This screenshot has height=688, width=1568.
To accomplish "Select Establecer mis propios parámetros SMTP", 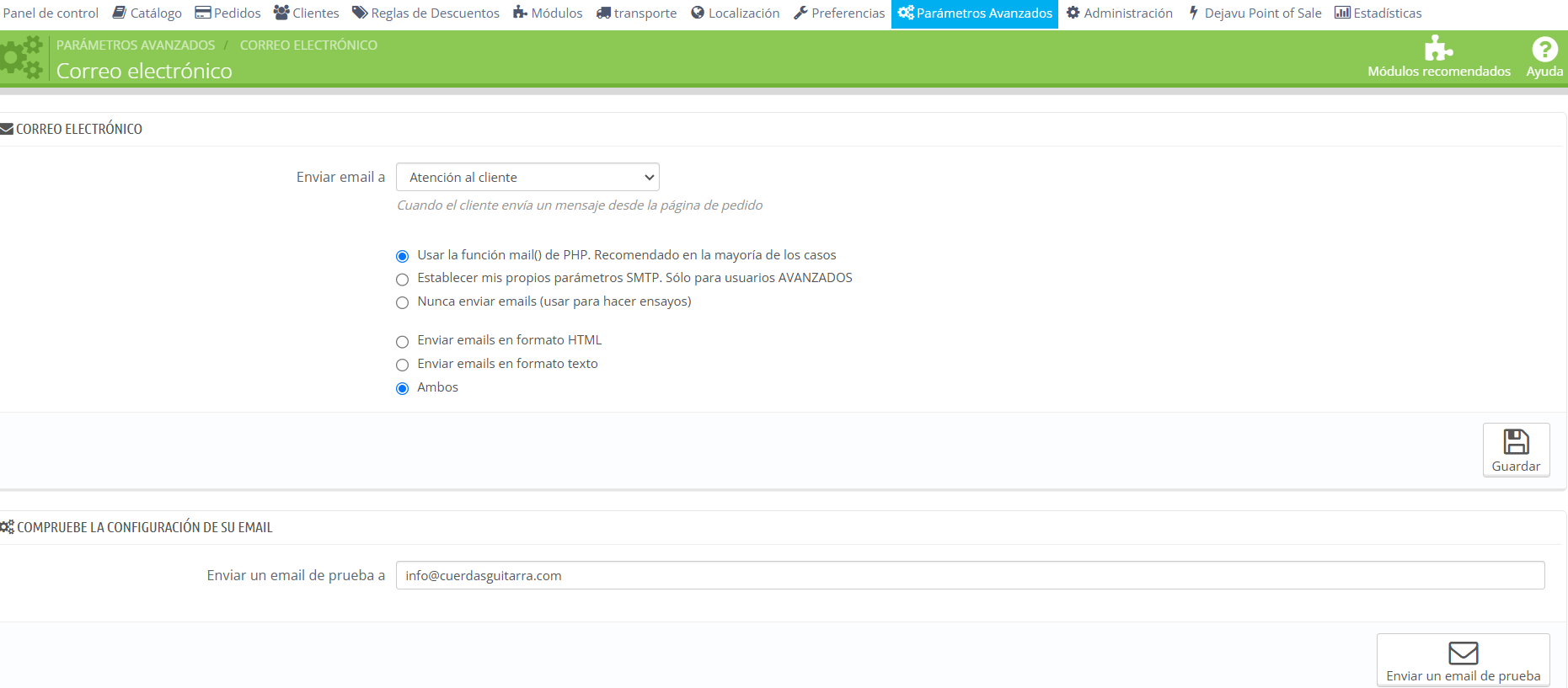I will pyautogui.click(x=402, y=280).
